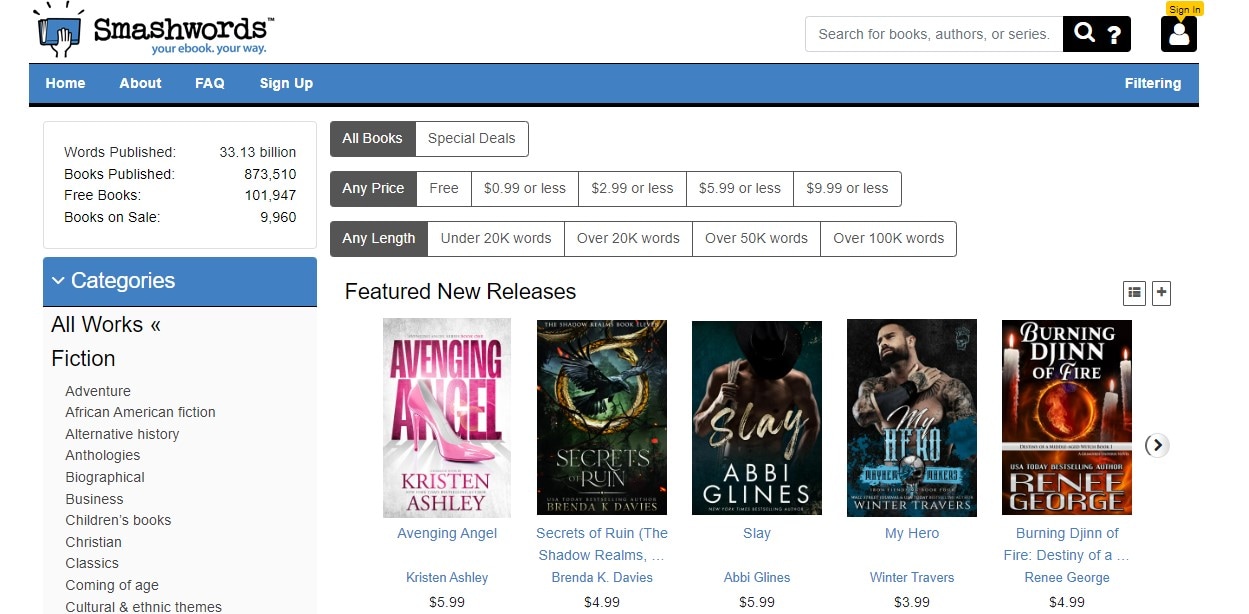Filter by Over 50K words
The width and height of the screenshot is (1249, 614).
coord(756,238)
